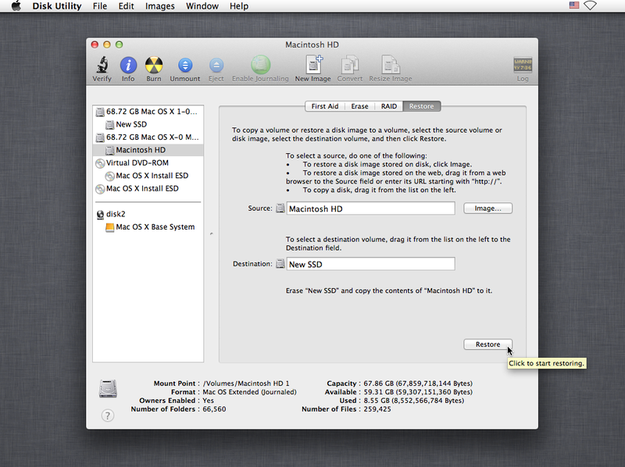Click the Restore button to start restoring
The height and width of the screenshot is (467, 625).
pos(488,344)
